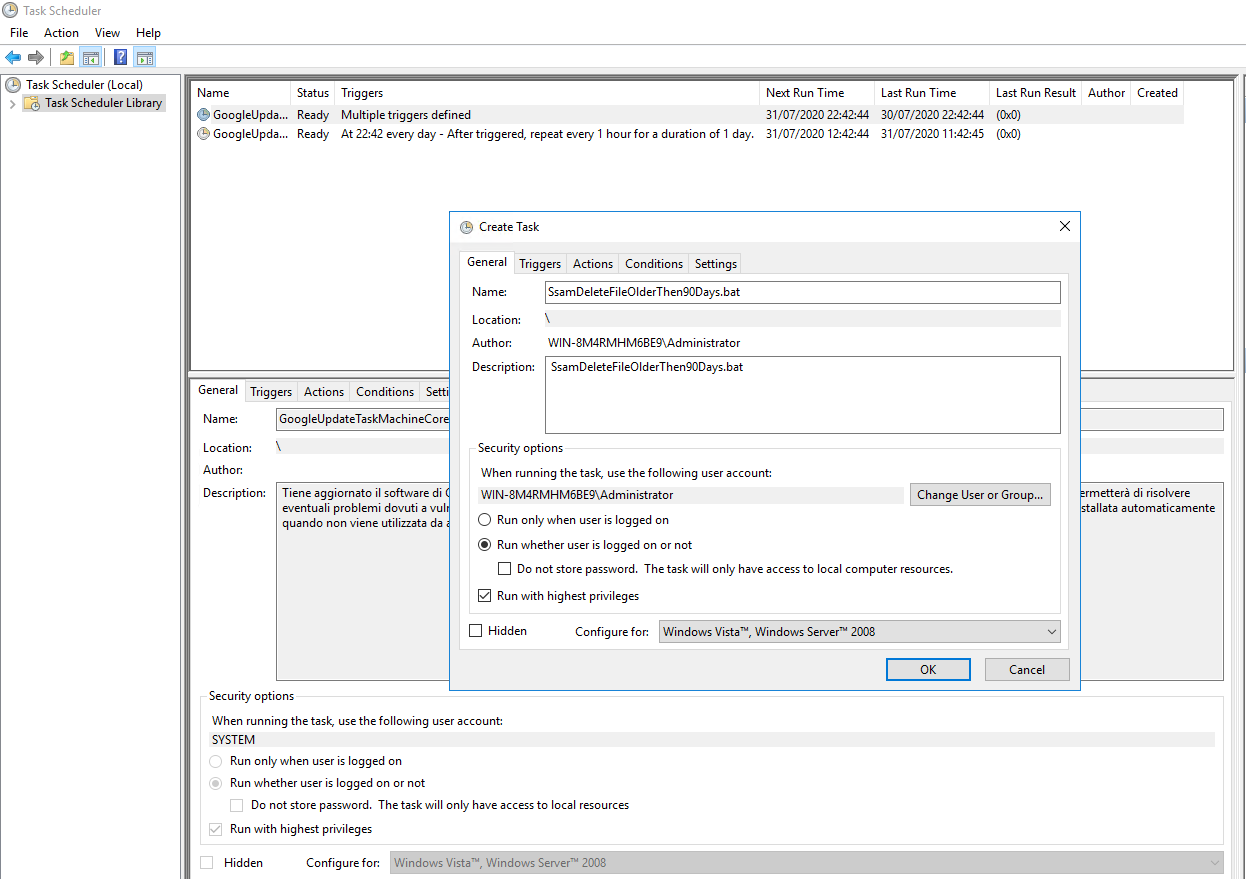Image resolution: width=1246 pixels, height=879 pixels.
Task: Click the Task Scheduler Library folder icon
Action: 32,103
